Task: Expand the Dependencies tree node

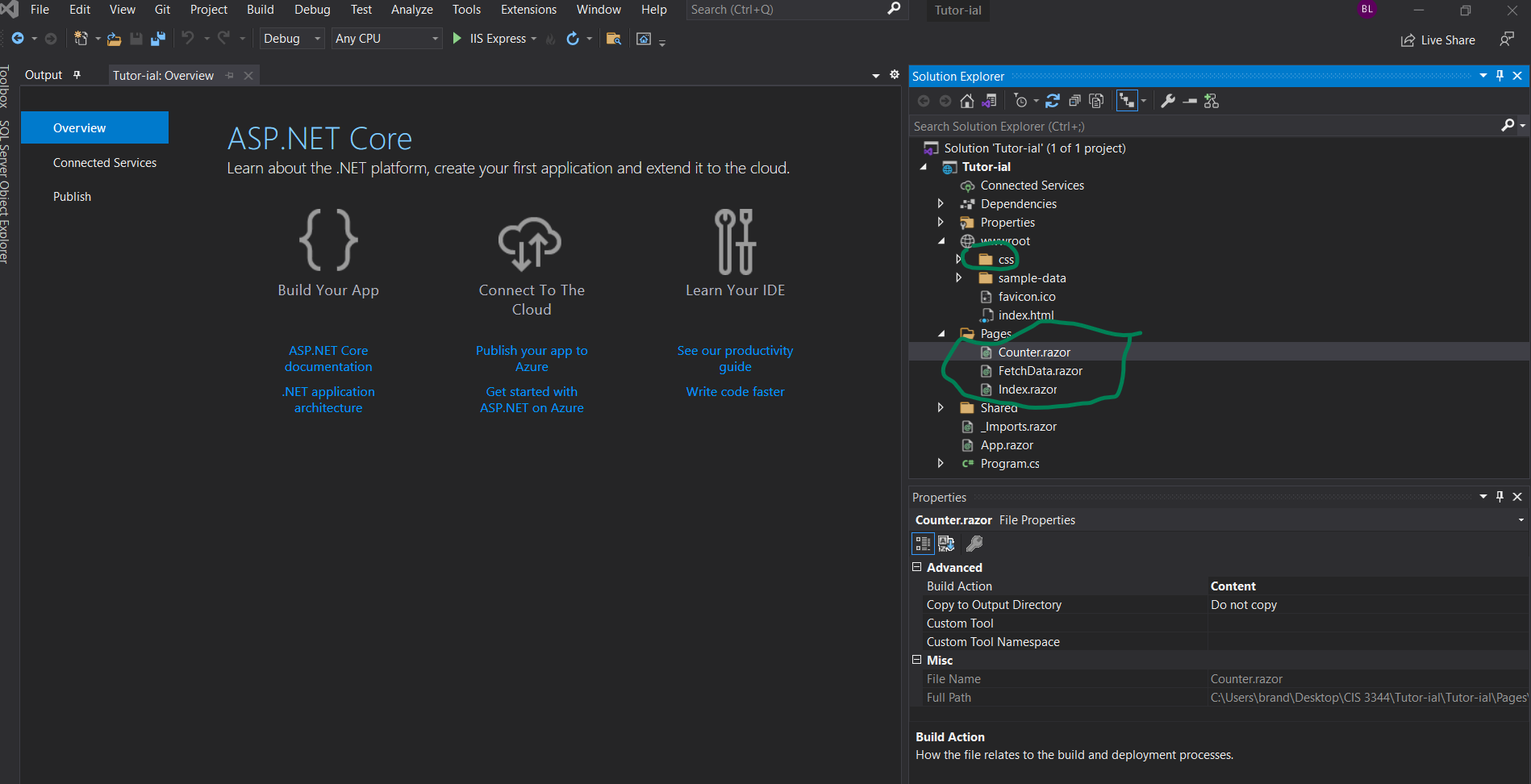Action: tap(941, 203)
